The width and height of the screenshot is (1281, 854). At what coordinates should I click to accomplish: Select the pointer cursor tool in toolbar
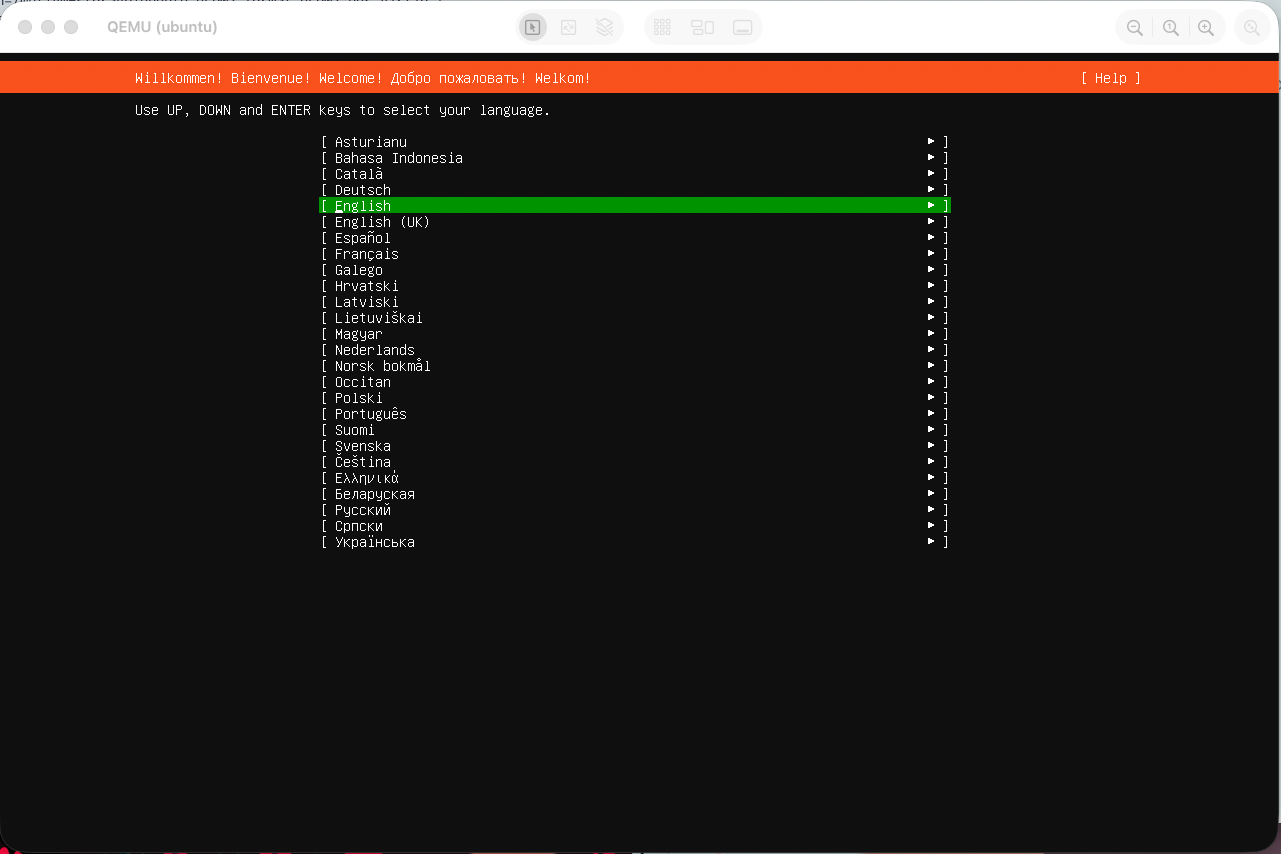point(533,28)
